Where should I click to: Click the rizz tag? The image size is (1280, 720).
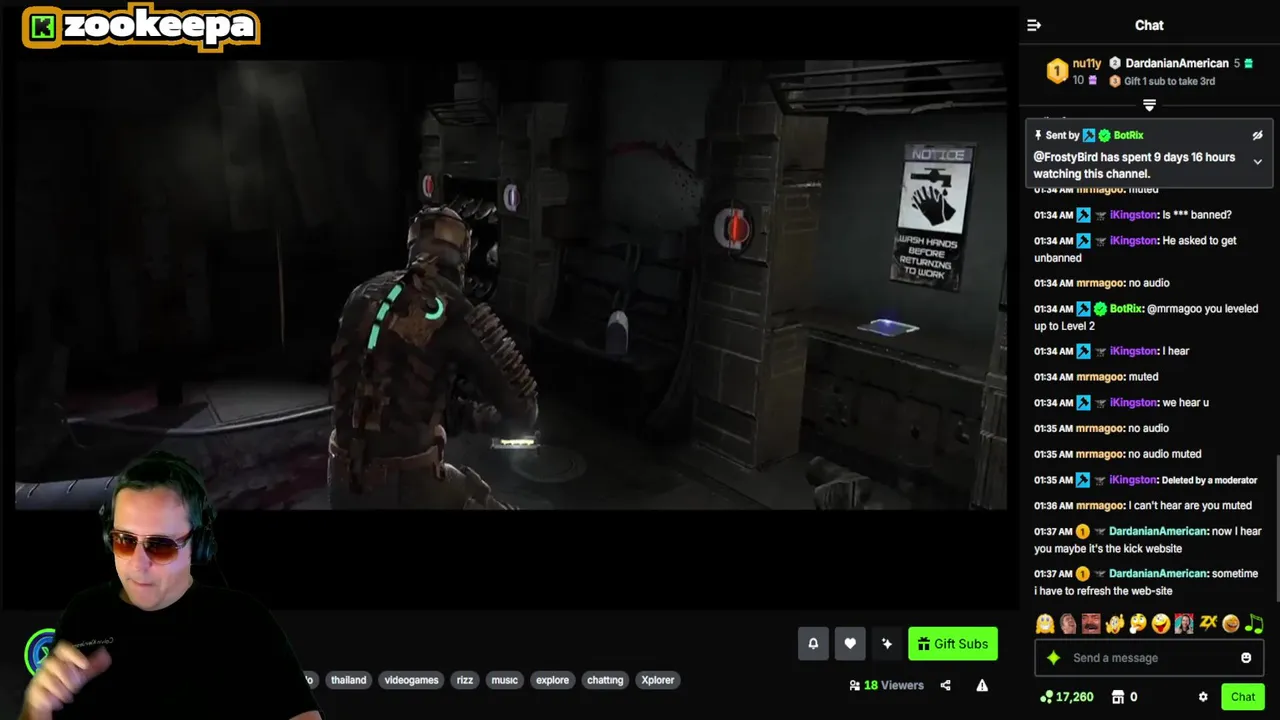coord(465,680)
